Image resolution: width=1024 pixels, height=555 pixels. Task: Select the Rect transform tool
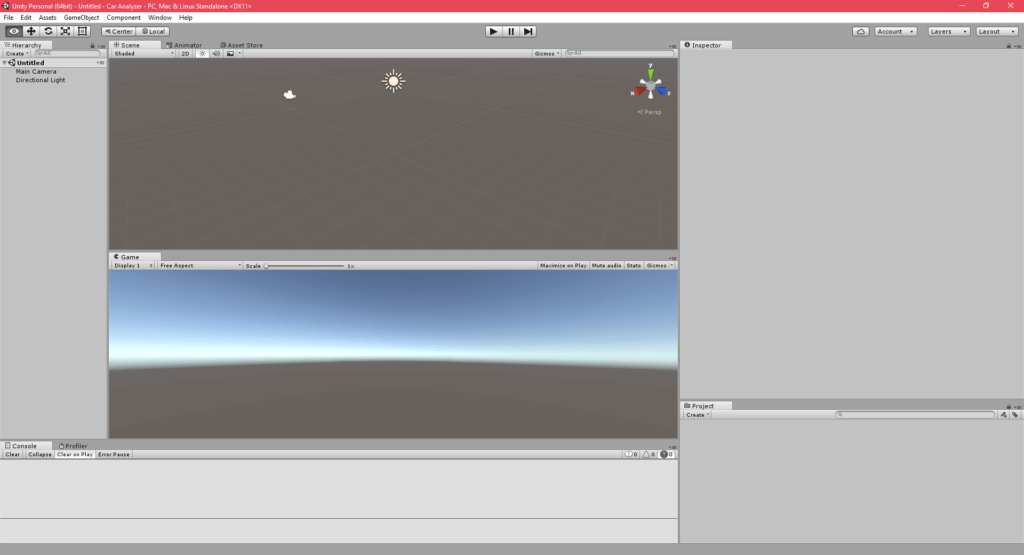(x=82, y=31)
